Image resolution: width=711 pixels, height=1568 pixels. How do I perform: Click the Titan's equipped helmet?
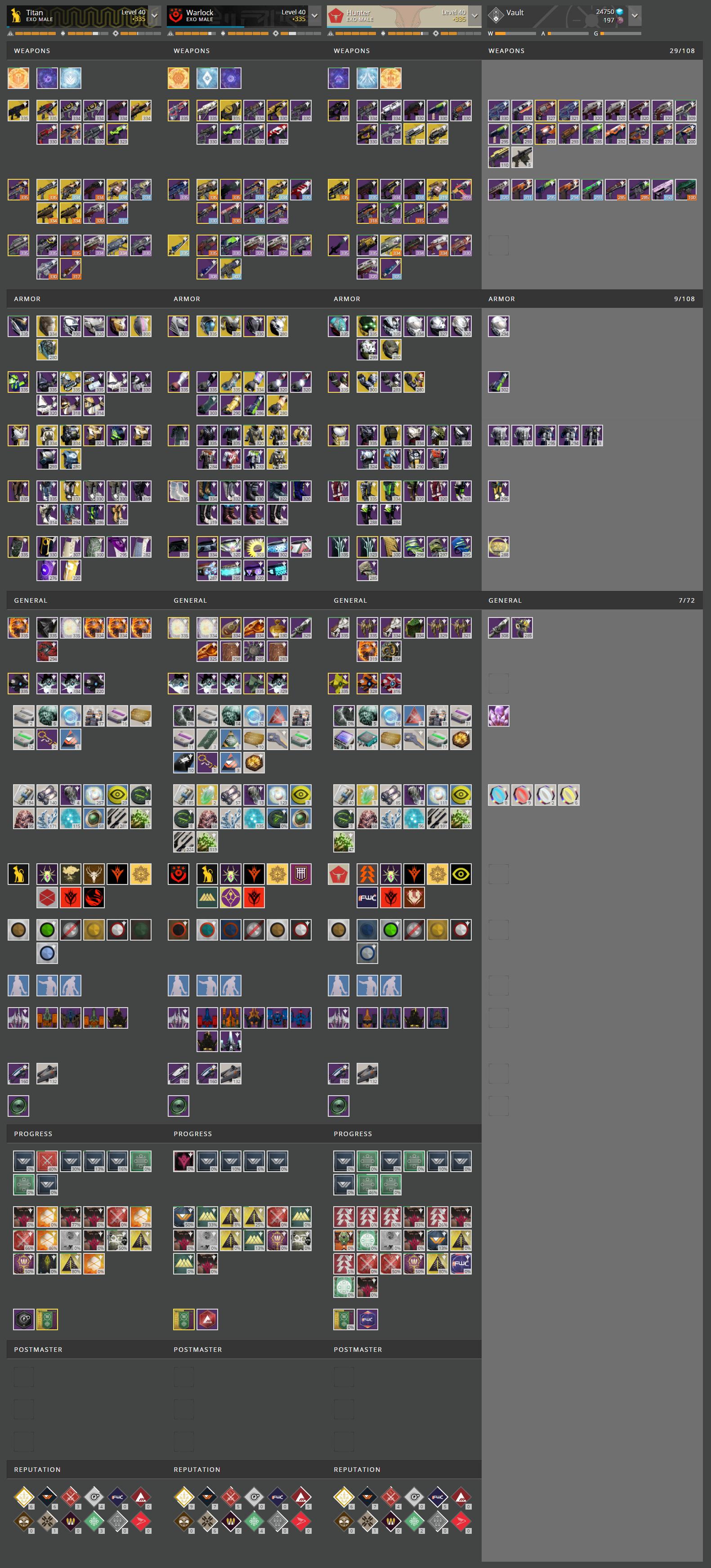click(x=18, y=326)
